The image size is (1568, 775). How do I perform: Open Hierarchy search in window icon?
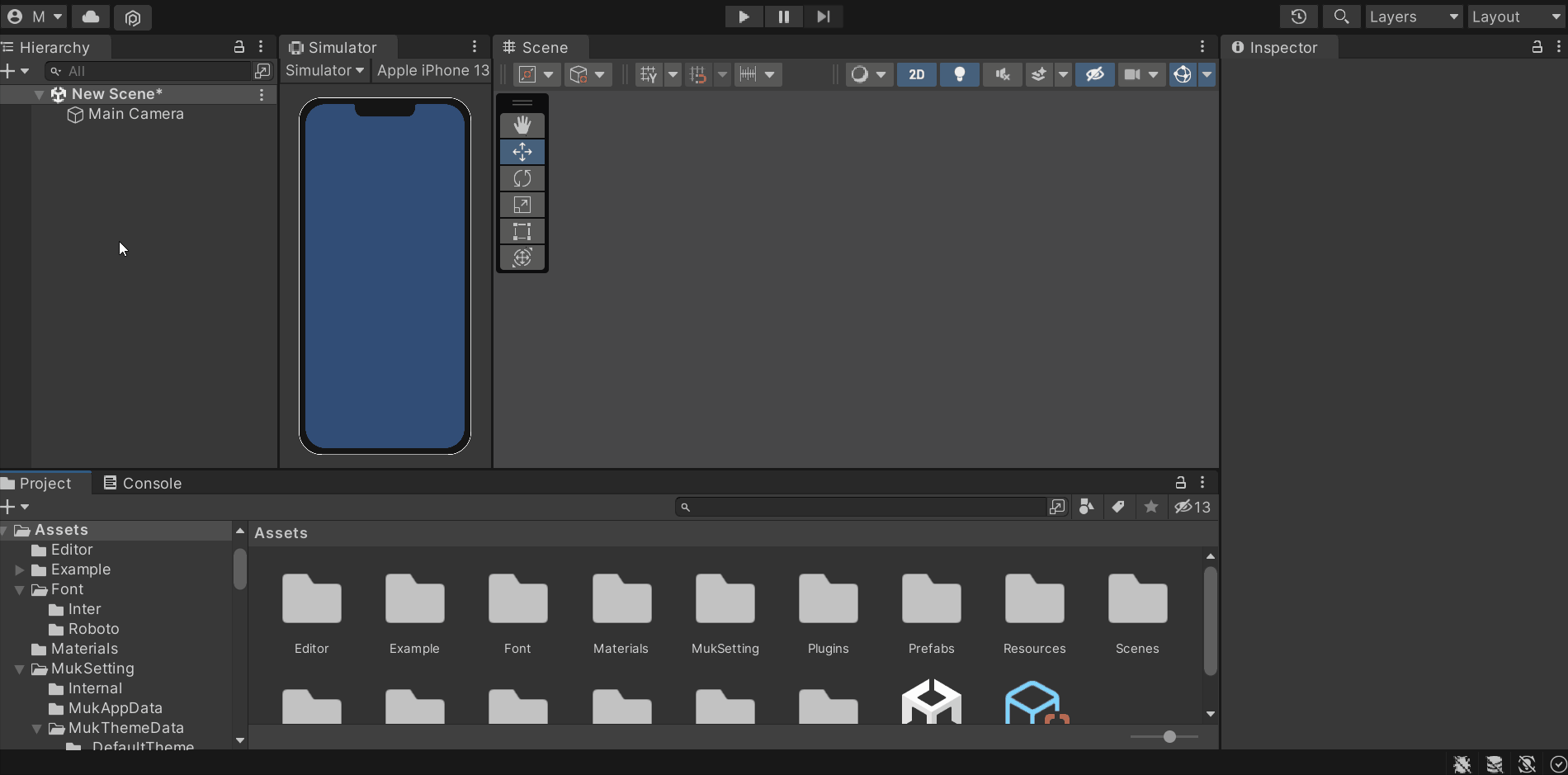pos(262,71)
